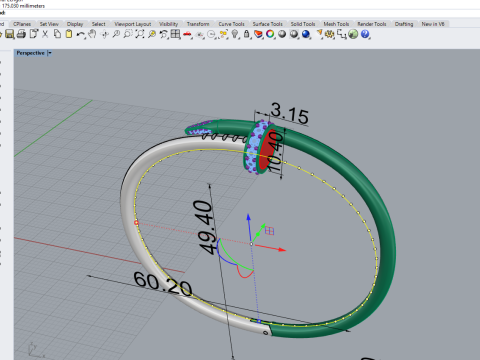Click the selection filter funnel icon
The width and height of the screenshot is (480, 360).
(319, 34)
